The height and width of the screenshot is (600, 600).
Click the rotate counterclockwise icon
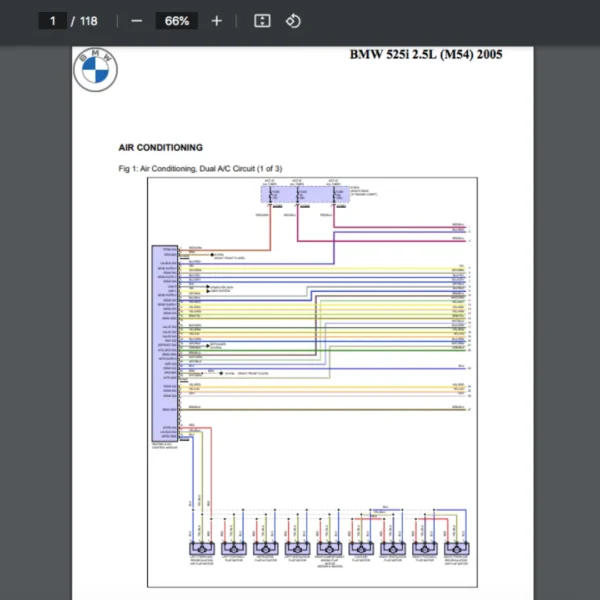(293, 21)
